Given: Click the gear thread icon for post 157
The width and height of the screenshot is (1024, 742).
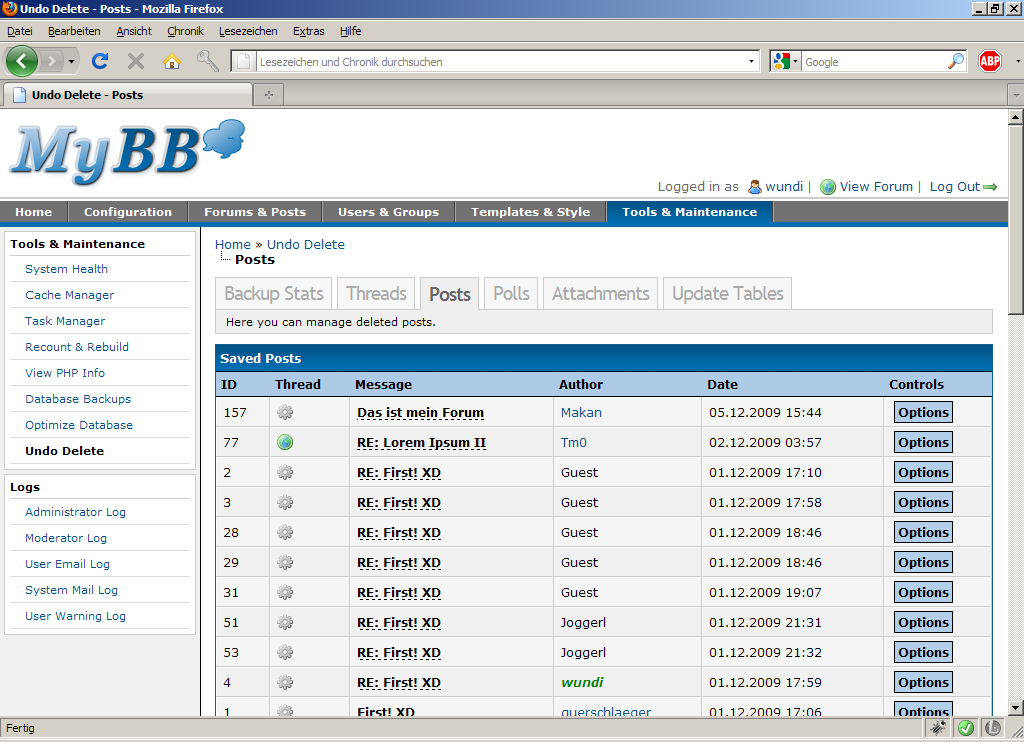Looking at the screenshot, I should point(285,412).
